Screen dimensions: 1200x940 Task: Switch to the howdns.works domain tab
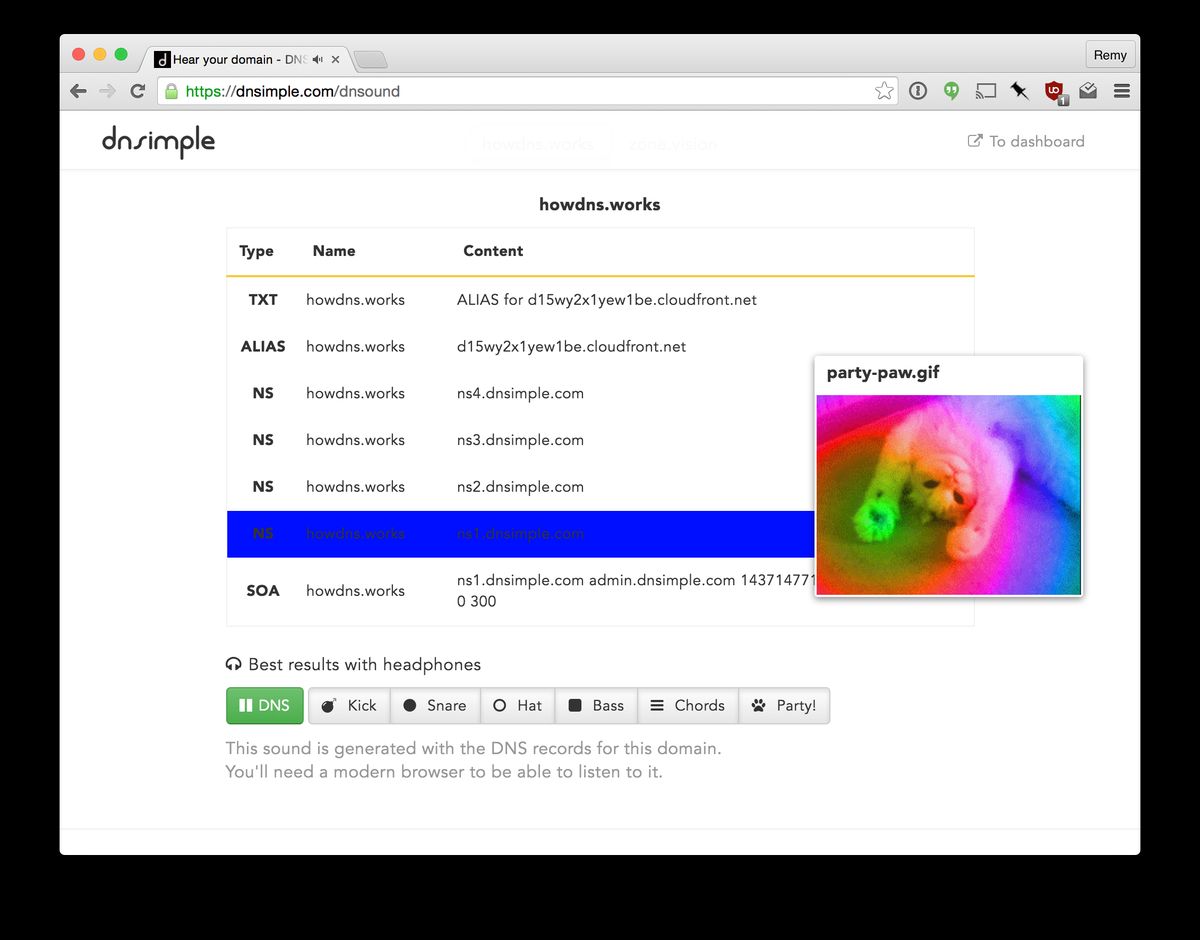pos(537,144)
